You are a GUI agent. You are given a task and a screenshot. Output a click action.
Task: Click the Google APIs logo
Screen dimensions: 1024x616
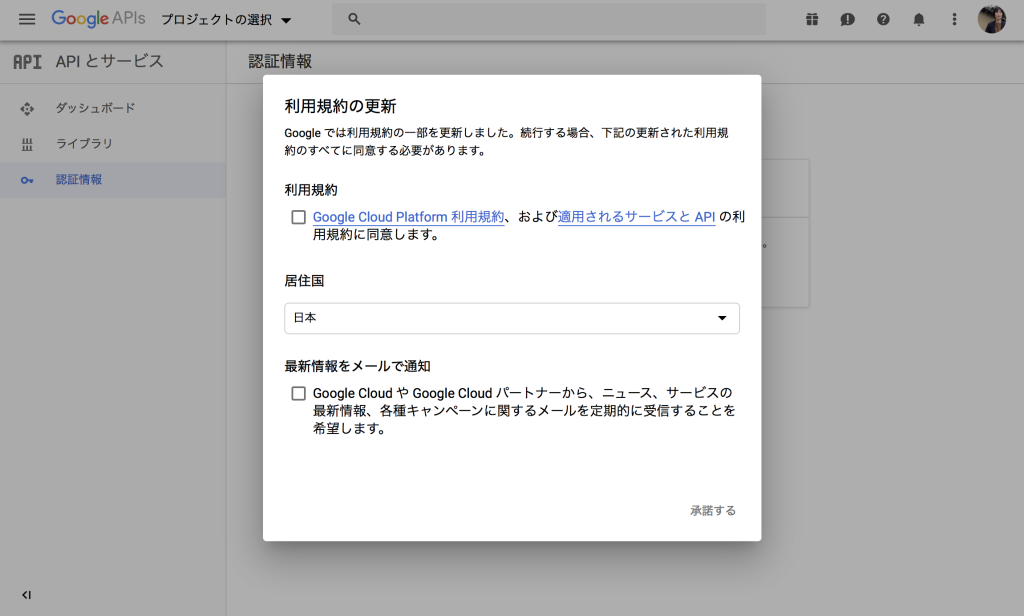coord(99,18)
